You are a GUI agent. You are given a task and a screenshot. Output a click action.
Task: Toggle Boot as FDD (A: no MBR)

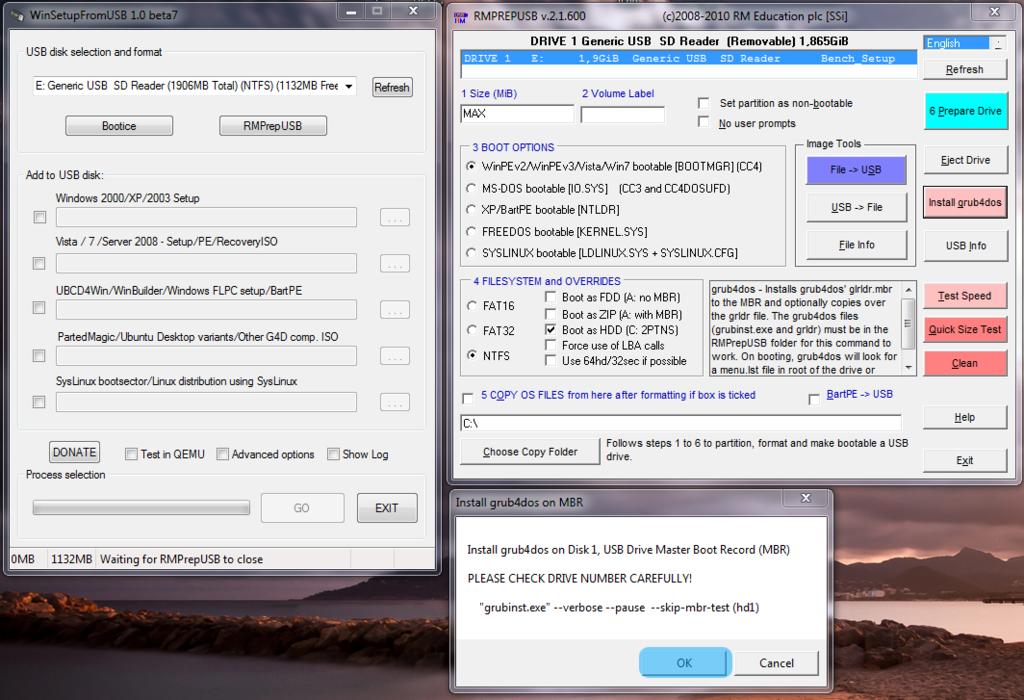click(551, 297)
